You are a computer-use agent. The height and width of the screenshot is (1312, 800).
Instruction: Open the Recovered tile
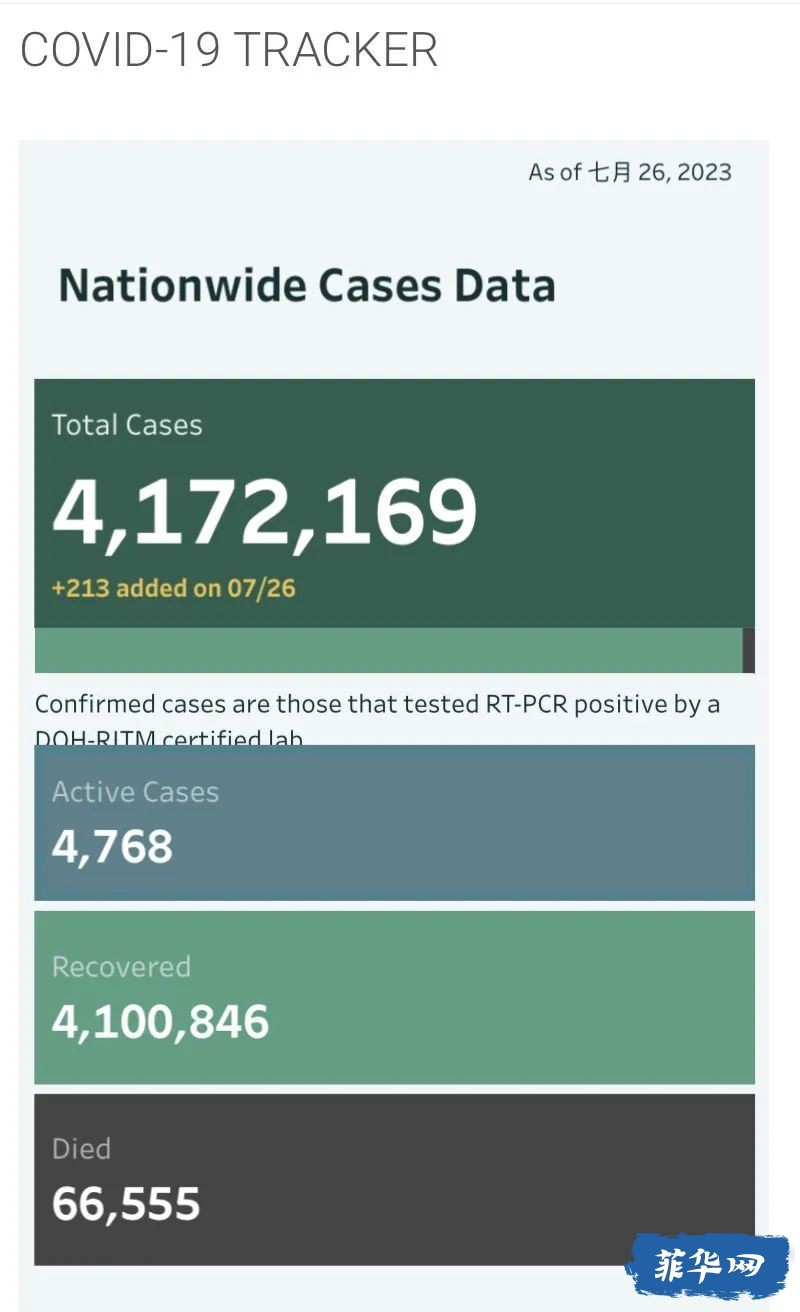[x=394, y=997]
